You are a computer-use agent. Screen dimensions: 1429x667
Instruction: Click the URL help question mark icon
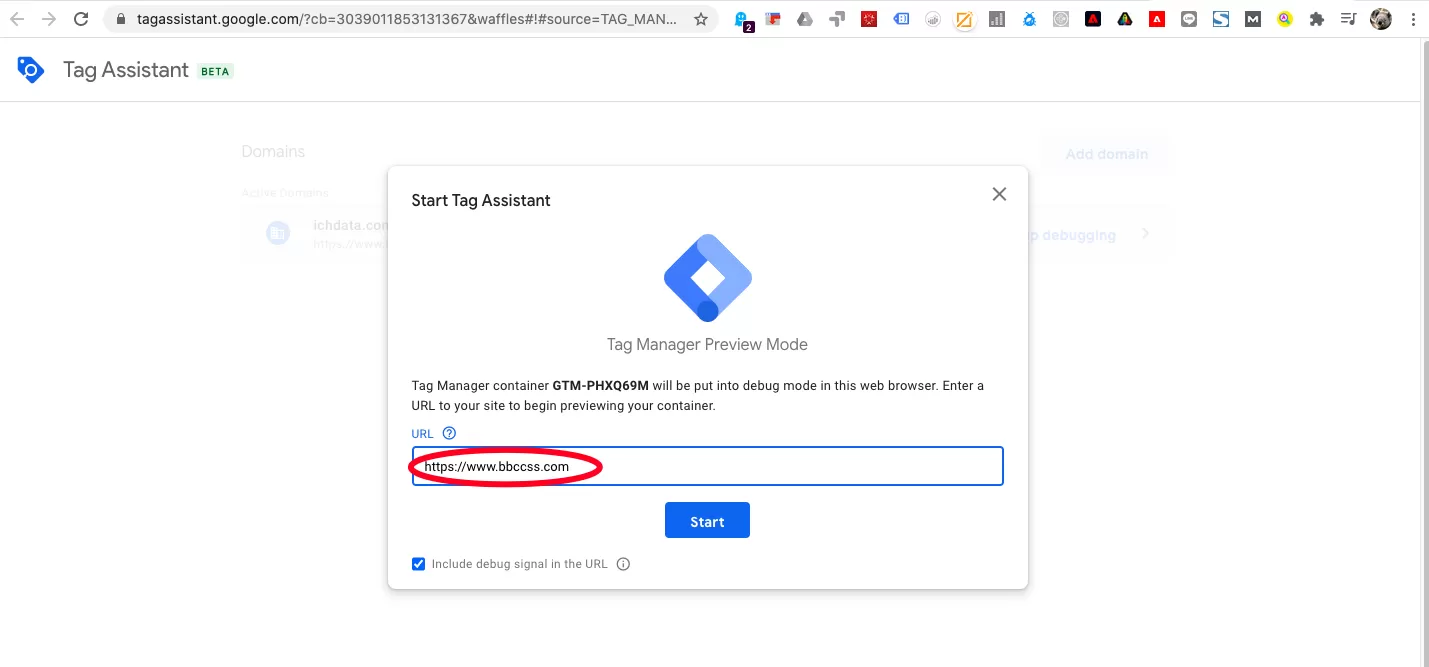coord(449,433)
